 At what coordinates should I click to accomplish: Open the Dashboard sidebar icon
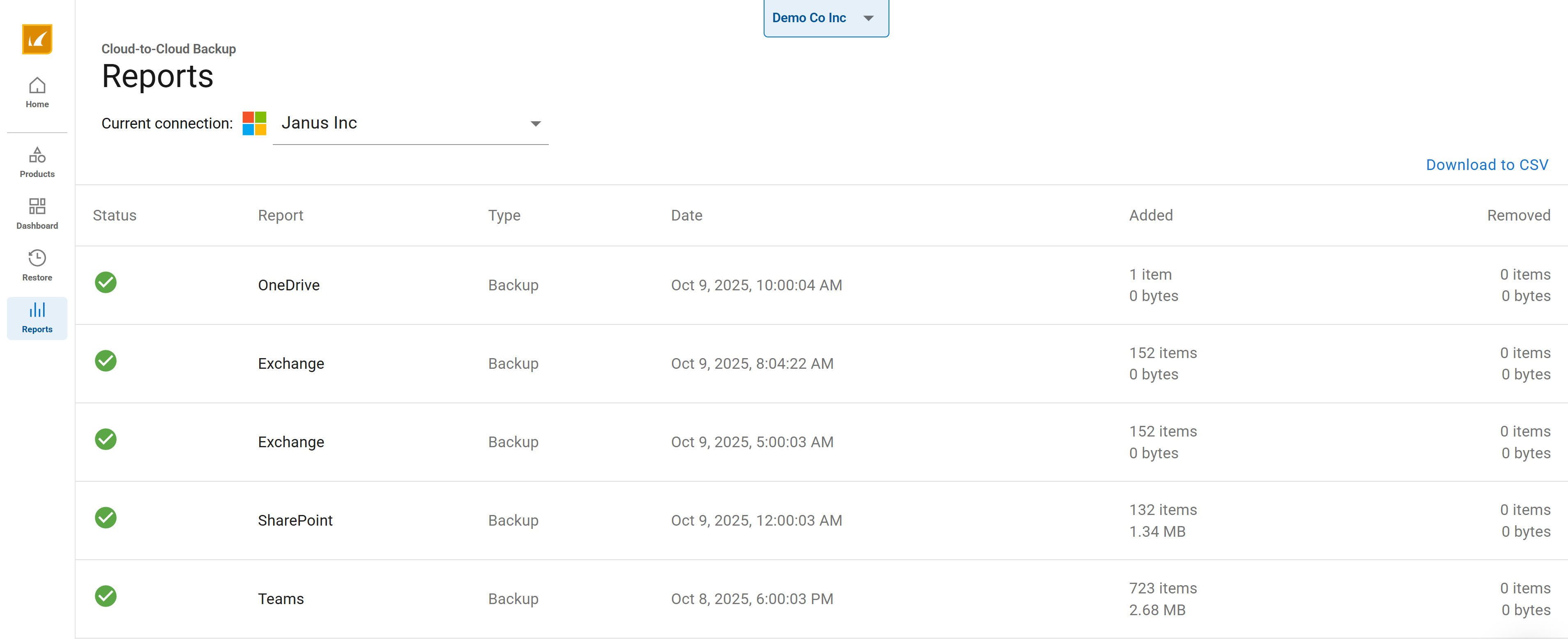(x=37, y=214)
